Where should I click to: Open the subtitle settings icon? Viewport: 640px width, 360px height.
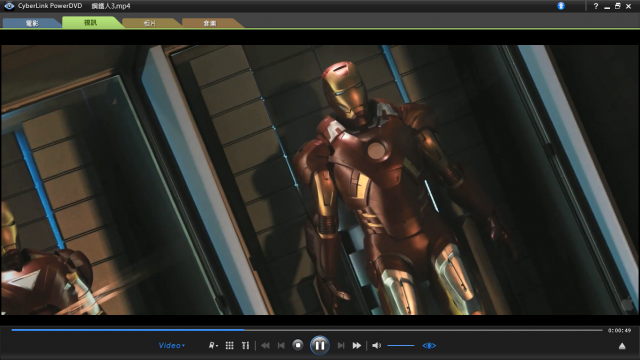tap(245, 346)
